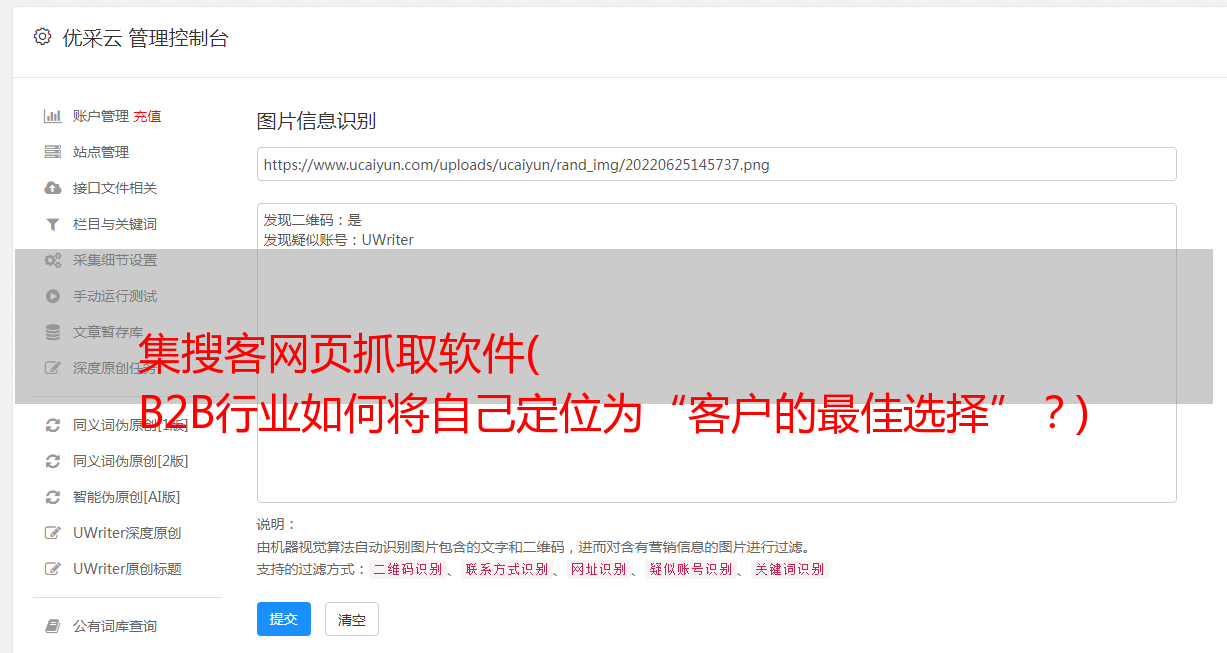The height and width of the screenshot is (653, 1227).
Task: Click the 关键词识别 tag
Action: pos(790,569)
